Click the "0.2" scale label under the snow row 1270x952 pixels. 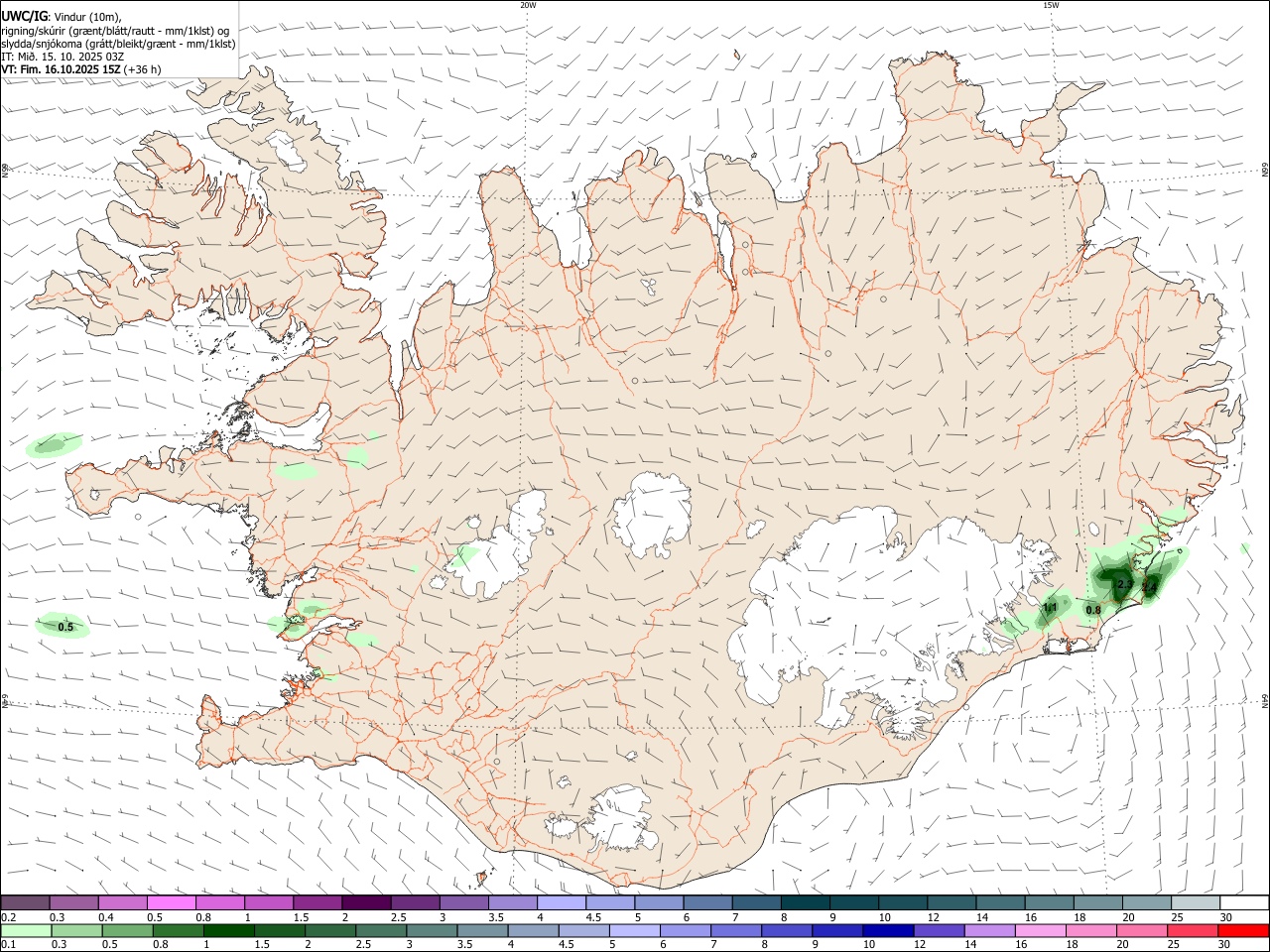(8, 917)
